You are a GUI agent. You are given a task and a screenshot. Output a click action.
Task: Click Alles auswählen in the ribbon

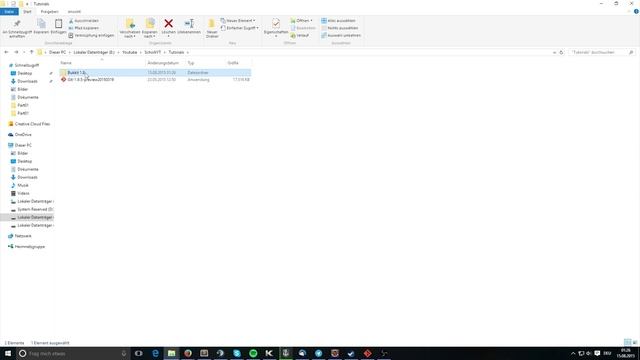338,20
